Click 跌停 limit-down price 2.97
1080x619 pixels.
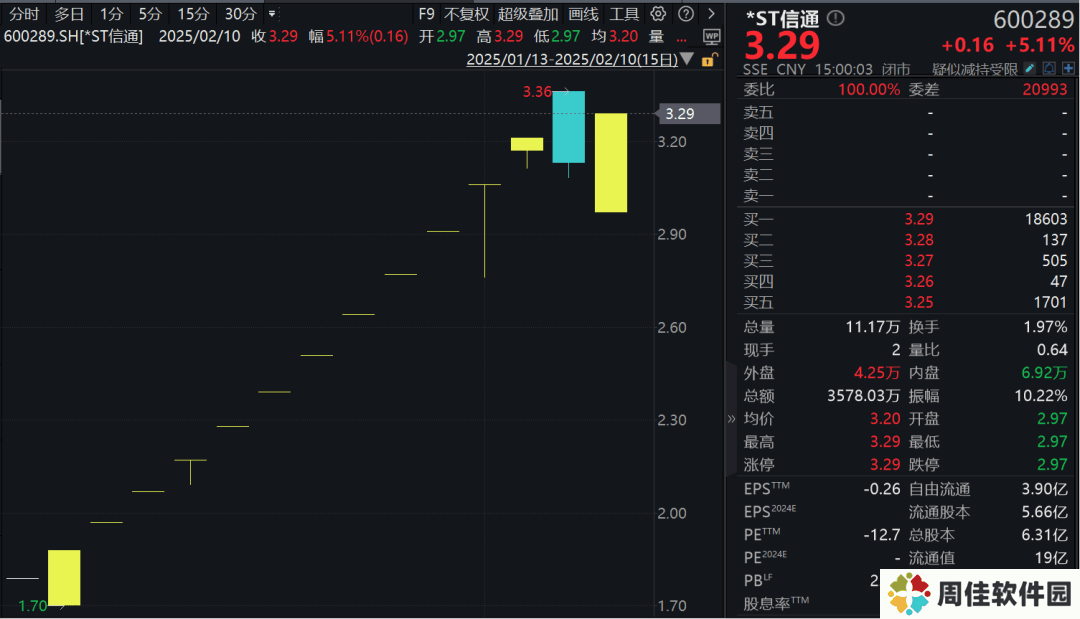point(1052,465)
